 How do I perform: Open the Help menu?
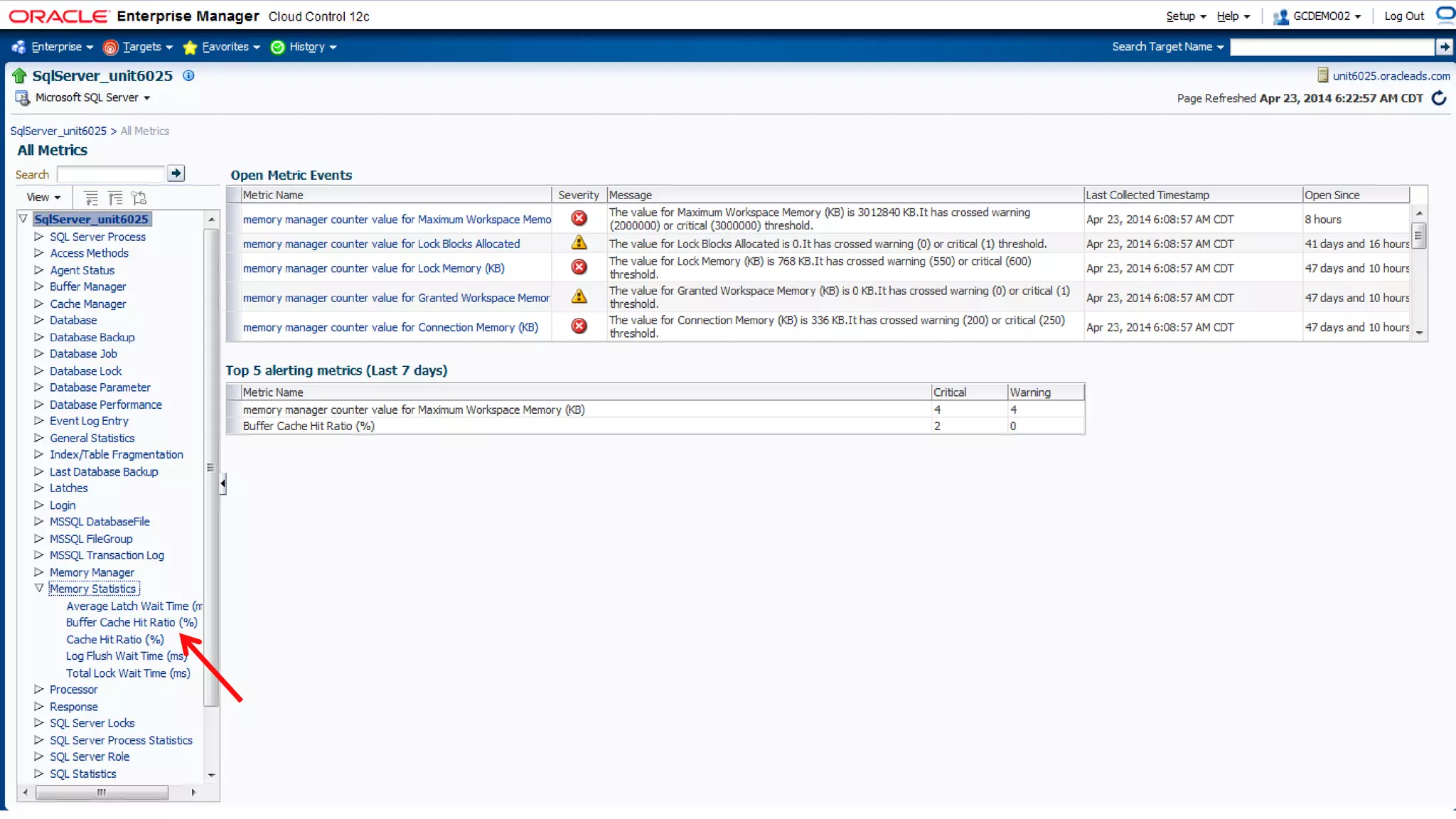(1233, 16)
